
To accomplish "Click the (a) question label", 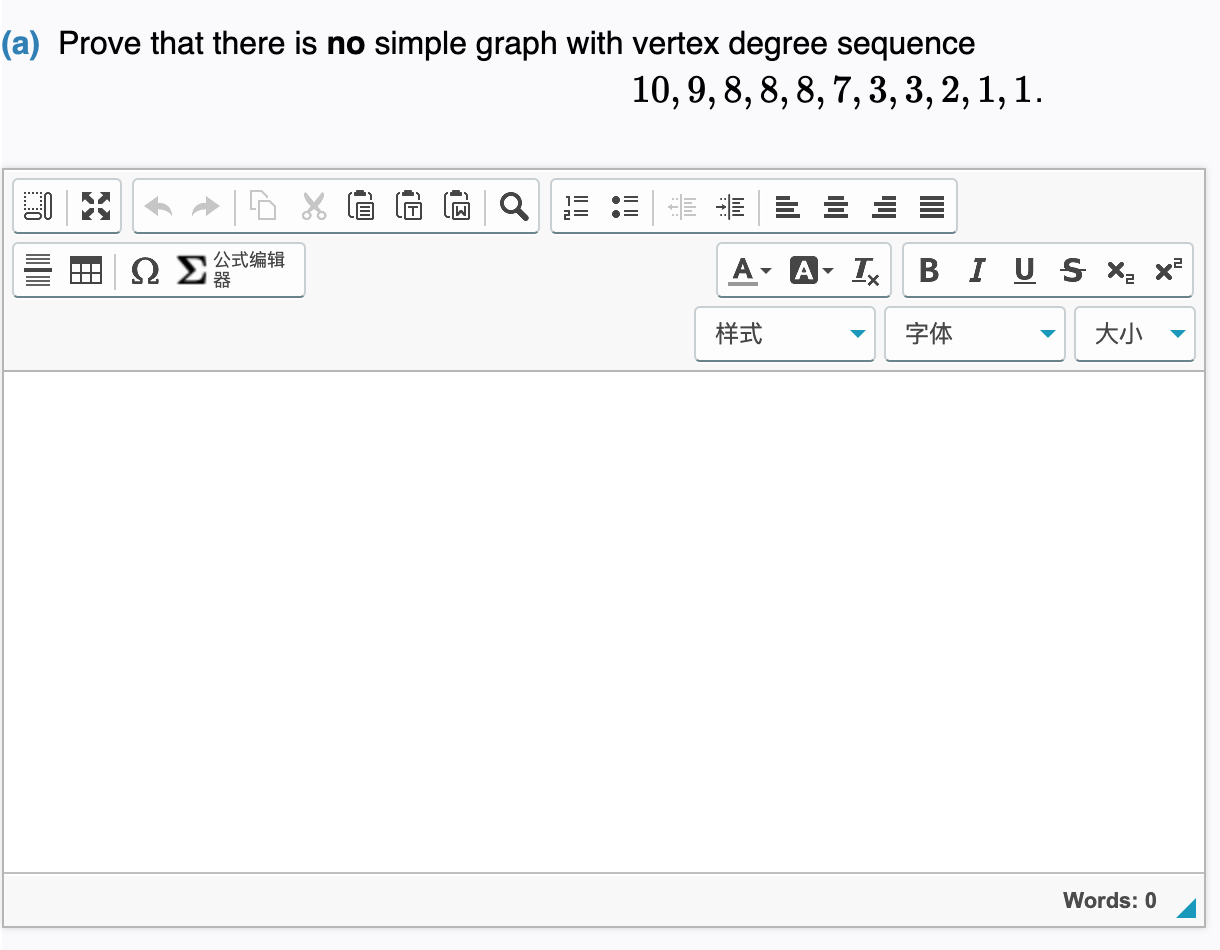I will (21, 44).
